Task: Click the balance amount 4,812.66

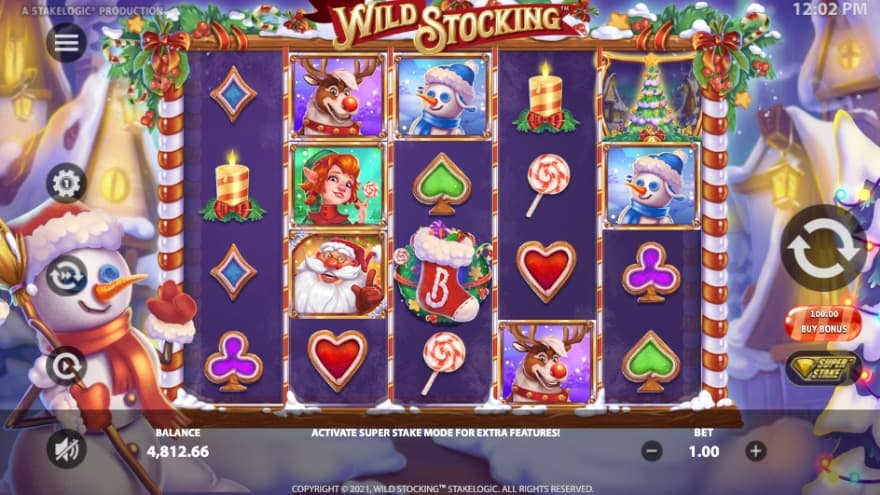Action: (x=178, y=451)
